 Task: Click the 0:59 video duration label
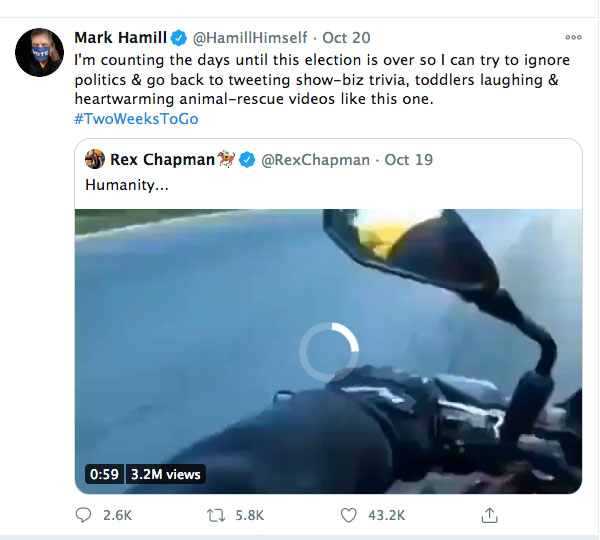(104, 474)
